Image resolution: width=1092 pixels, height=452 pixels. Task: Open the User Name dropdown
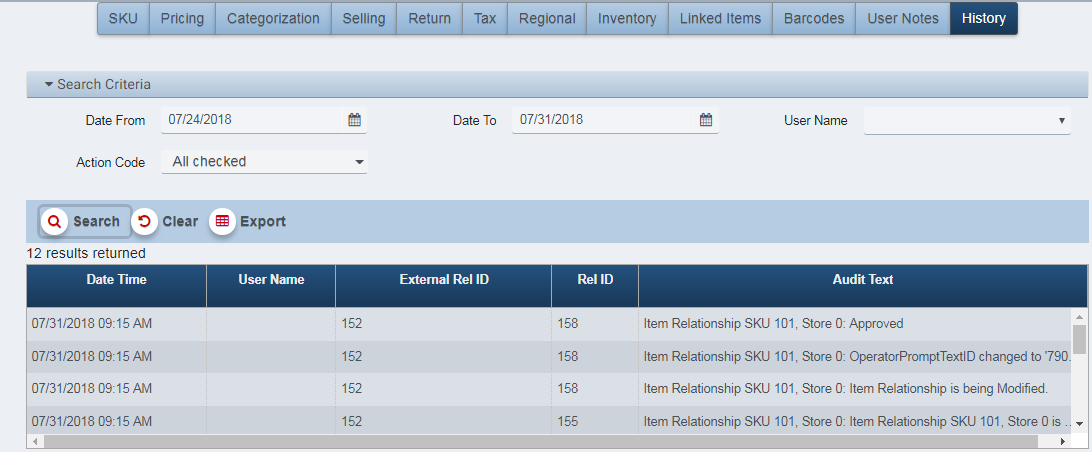click(x=966, y=121)
